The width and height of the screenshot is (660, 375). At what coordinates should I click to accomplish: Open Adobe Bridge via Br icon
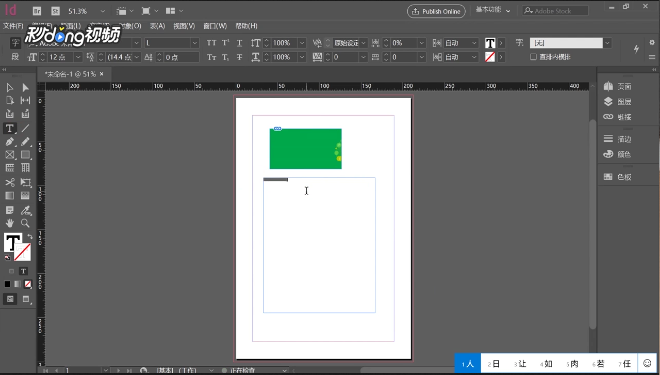click(x=37, y=11)
